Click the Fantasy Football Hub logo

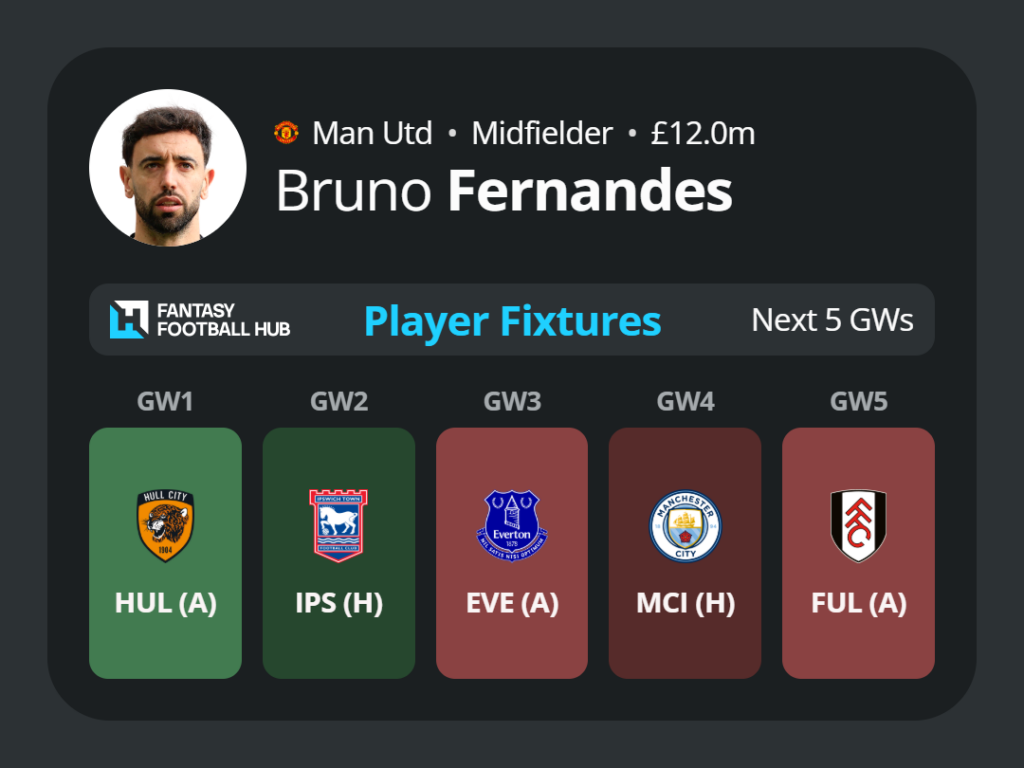pos(200,319)
